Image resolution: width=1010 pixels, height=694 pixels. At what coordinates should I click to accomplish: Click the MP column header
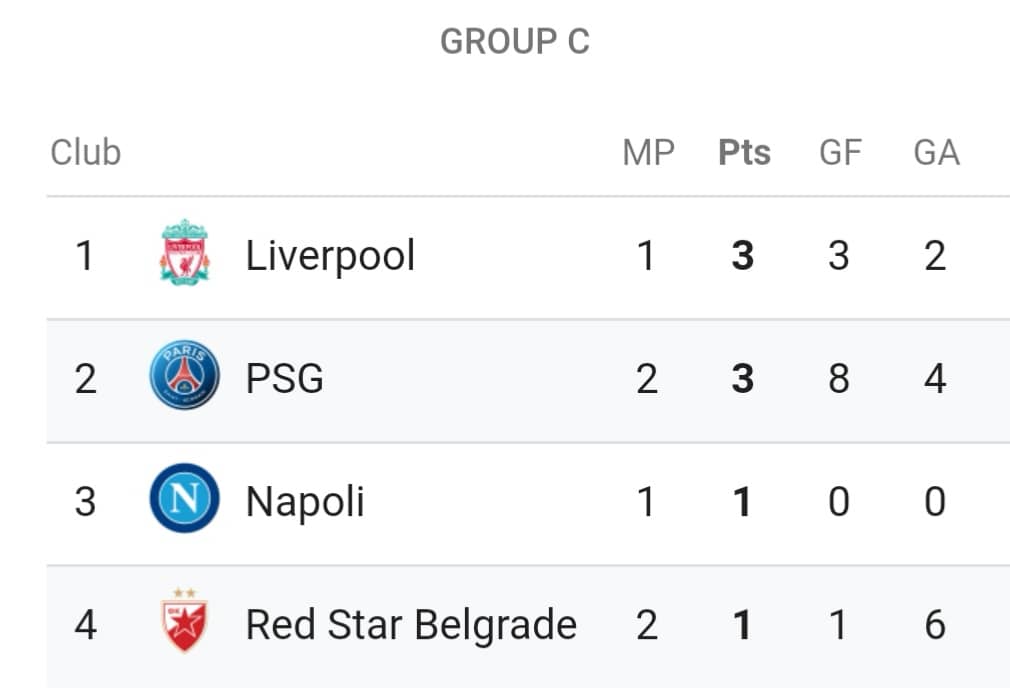point(648,153)
